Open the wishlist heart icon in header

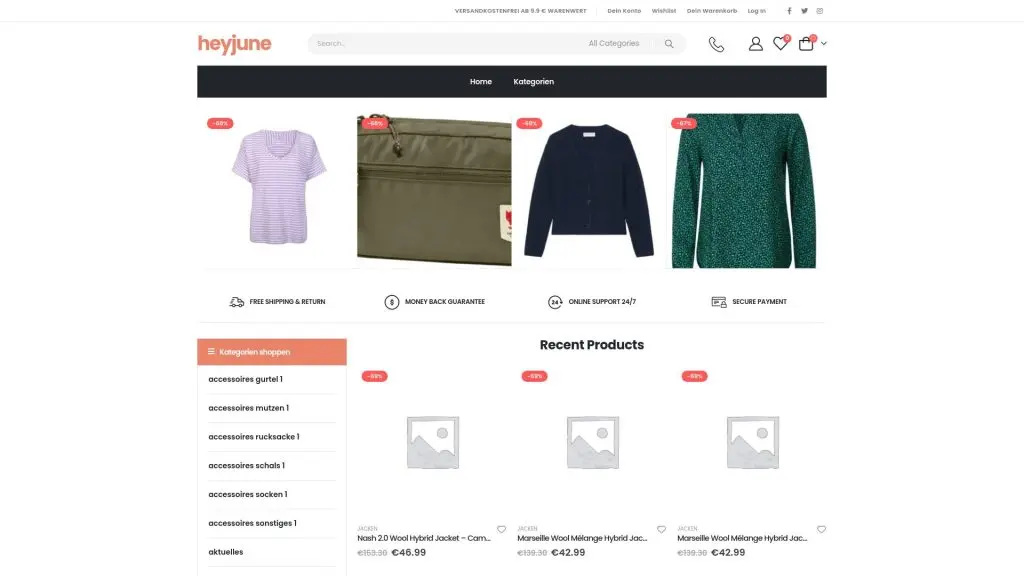[780, 44]
